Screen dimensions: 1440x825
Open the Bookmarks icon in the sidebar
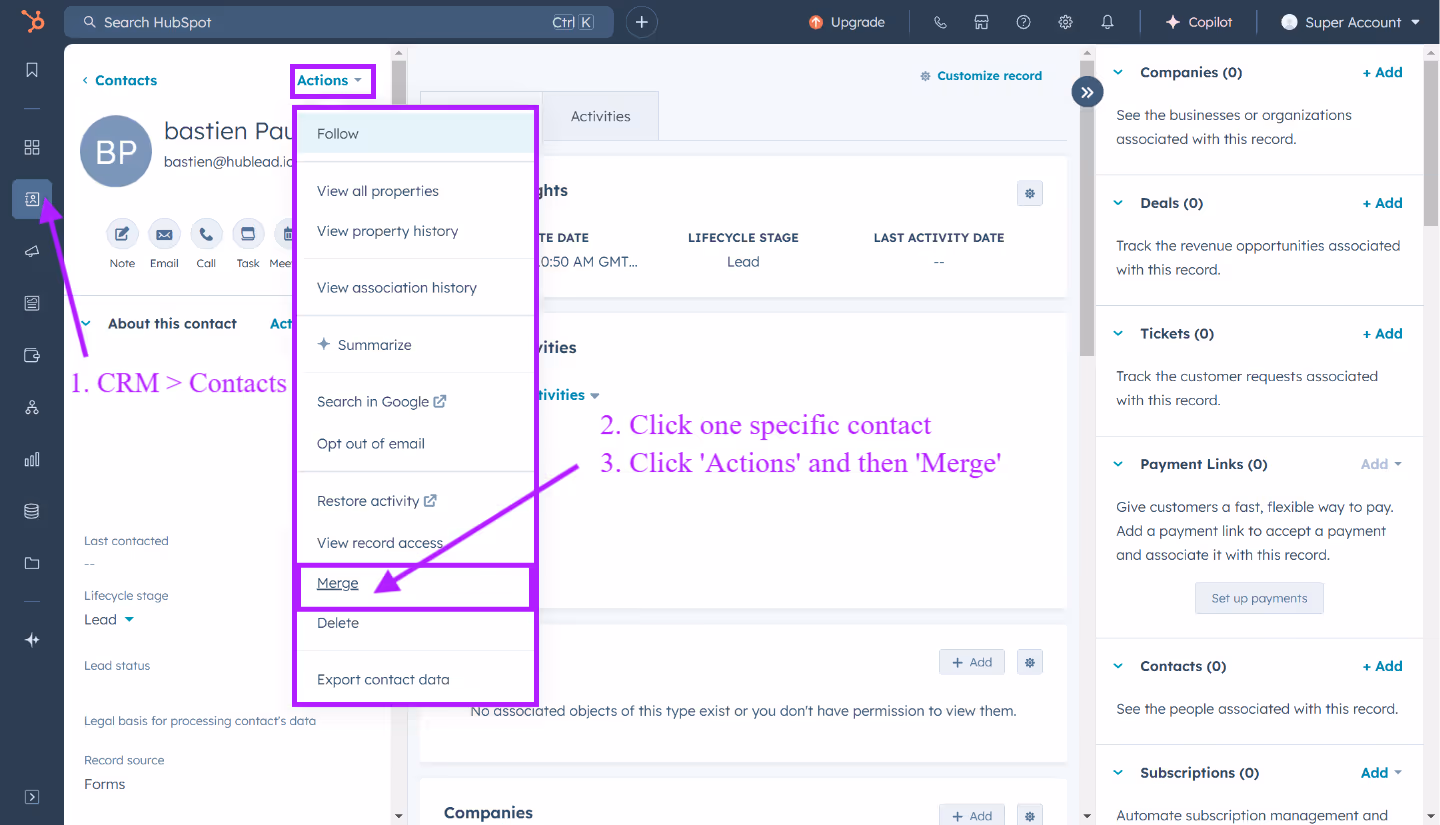31,70
